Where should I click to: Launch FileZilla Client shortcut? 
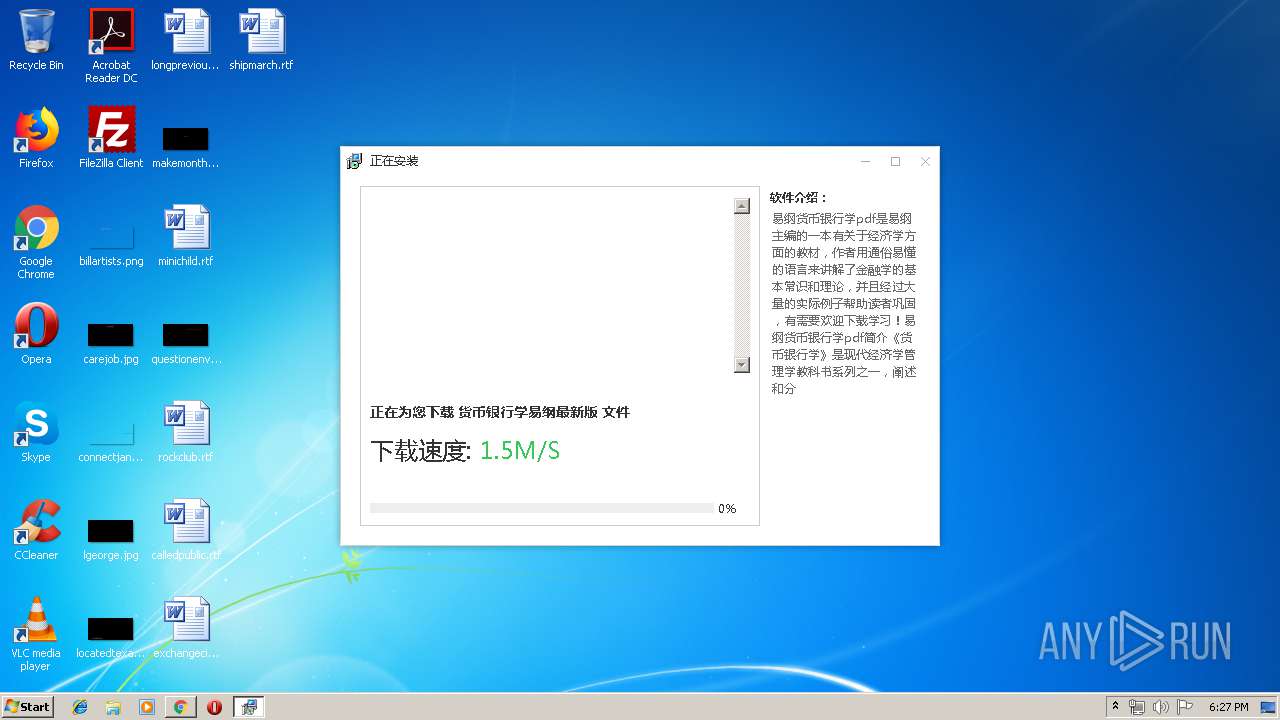click(111, 138)
